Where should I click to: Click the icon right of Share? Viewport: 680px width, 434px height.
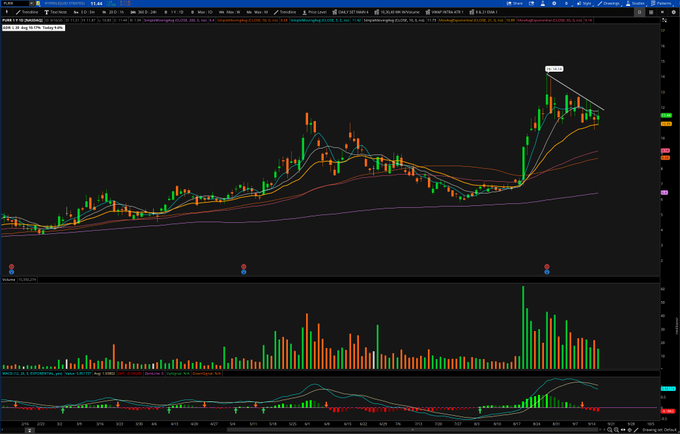[531, 3]
